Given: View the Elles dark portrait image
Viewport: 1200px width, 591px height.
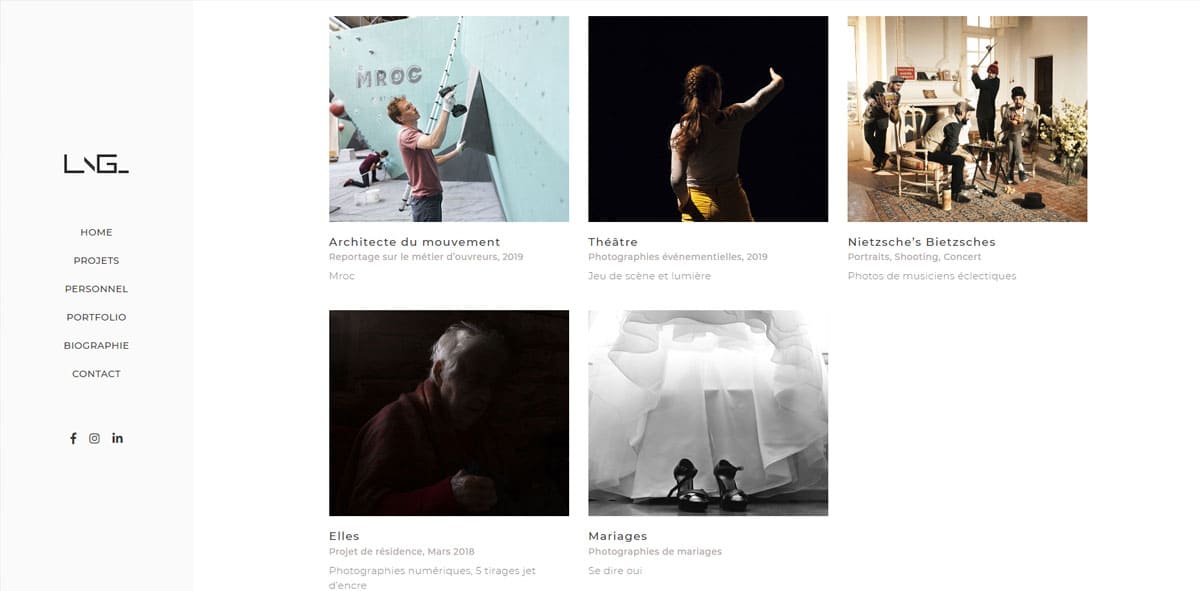Looking at the screenshot, I should click(x=449, y=413).
